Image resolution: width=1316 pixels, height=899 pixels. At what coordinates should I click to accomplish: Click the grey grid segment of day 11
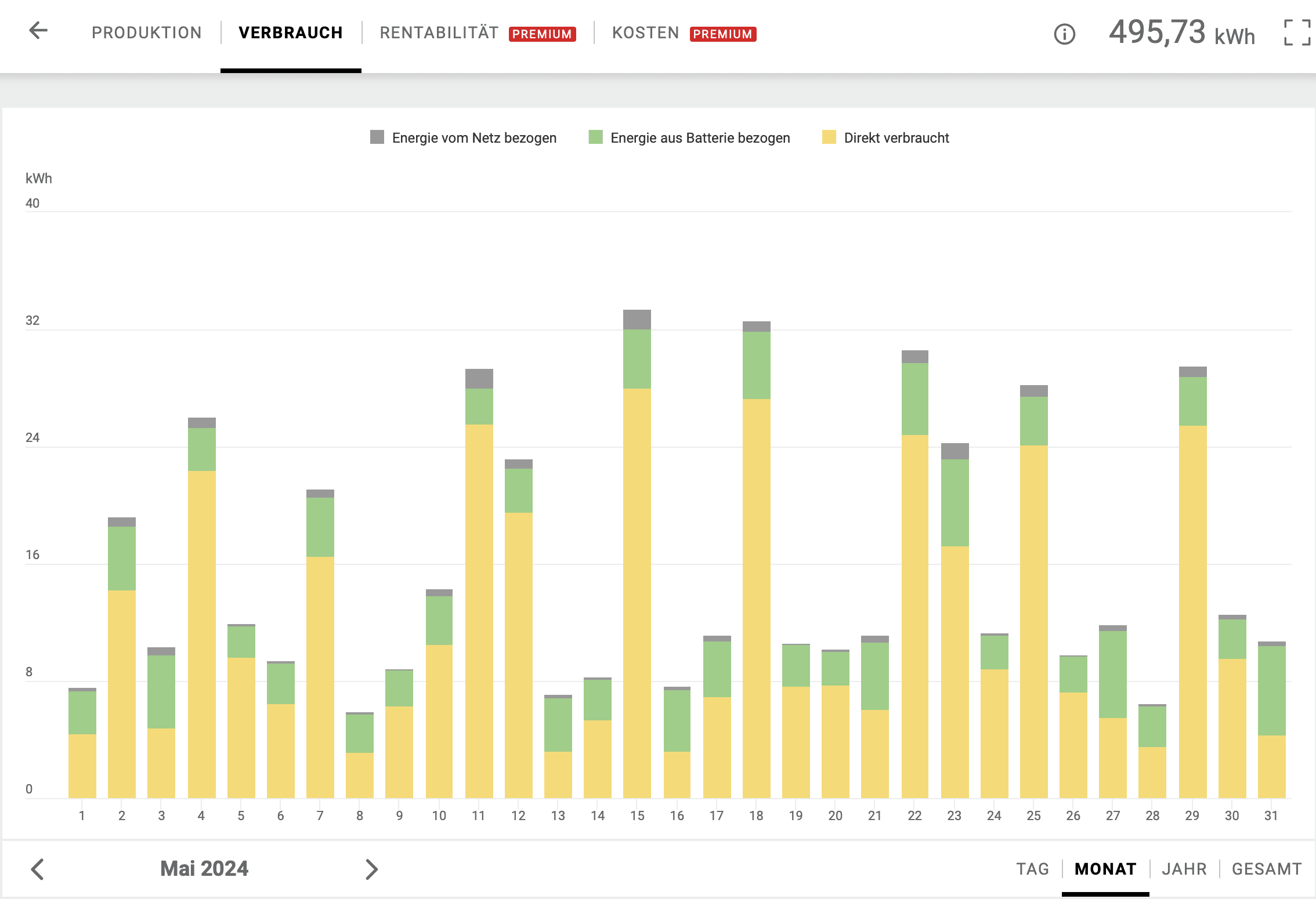coord(479,379)
